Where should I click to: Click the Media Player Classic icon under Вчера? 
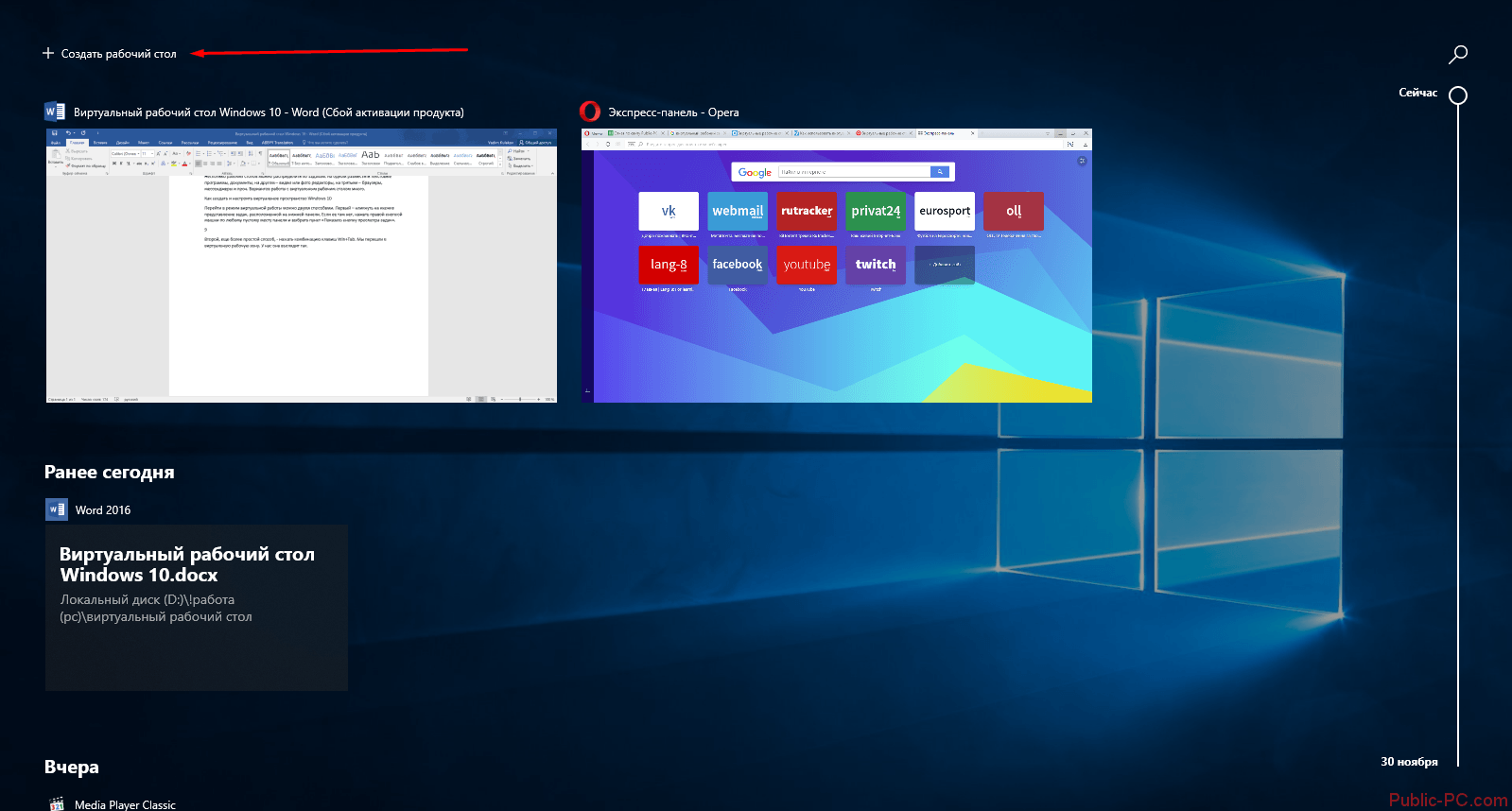click(57, 804)
